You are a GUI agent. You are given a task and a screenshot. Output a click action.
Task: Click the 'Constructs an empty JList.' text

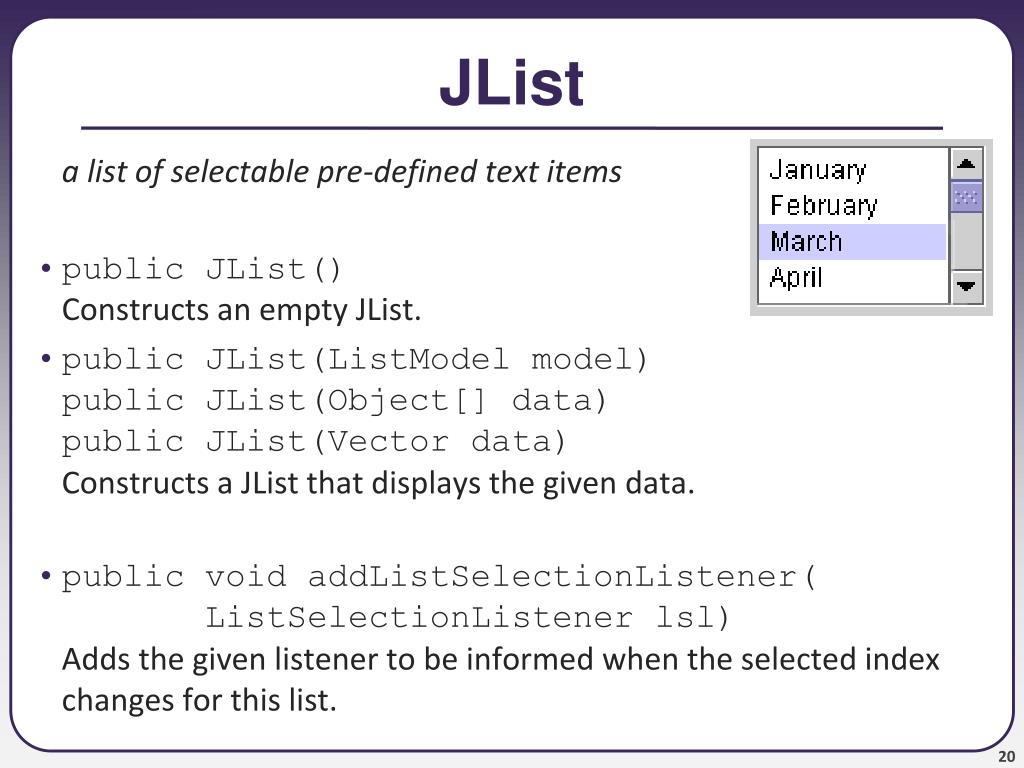[242, 310]
